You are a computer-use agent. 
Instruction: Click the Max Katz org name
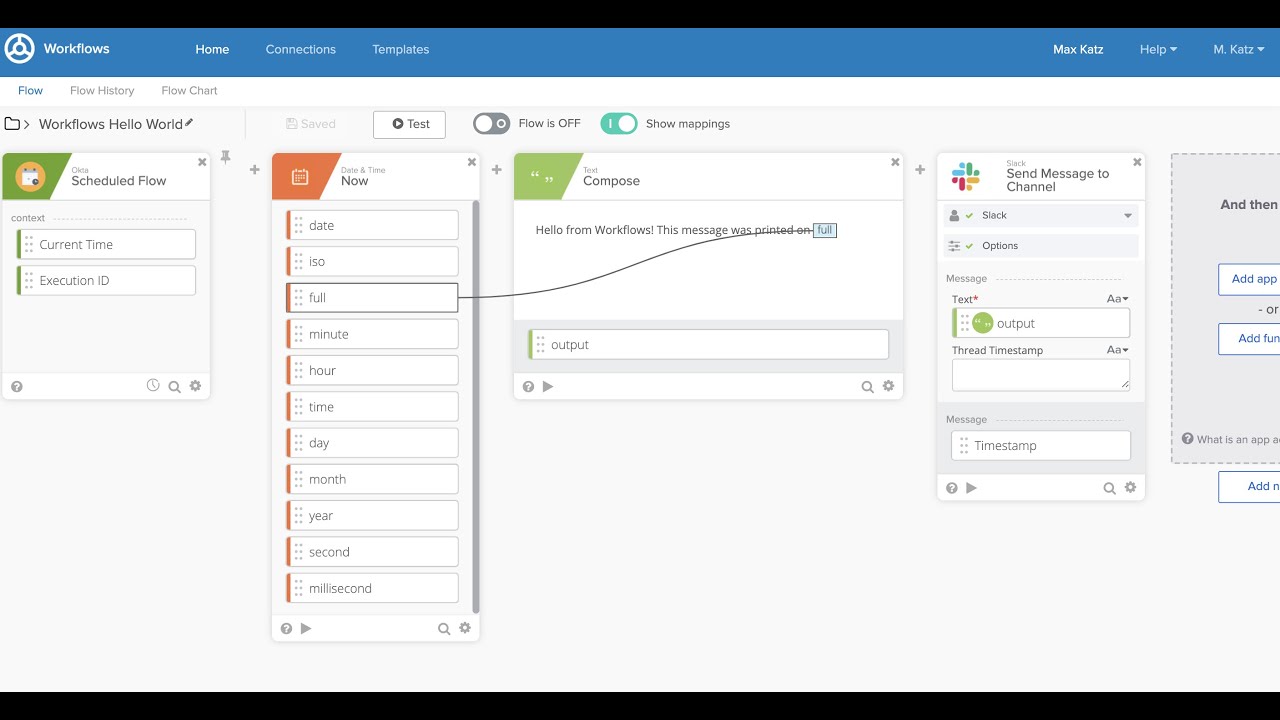(x=1078, y=49)
